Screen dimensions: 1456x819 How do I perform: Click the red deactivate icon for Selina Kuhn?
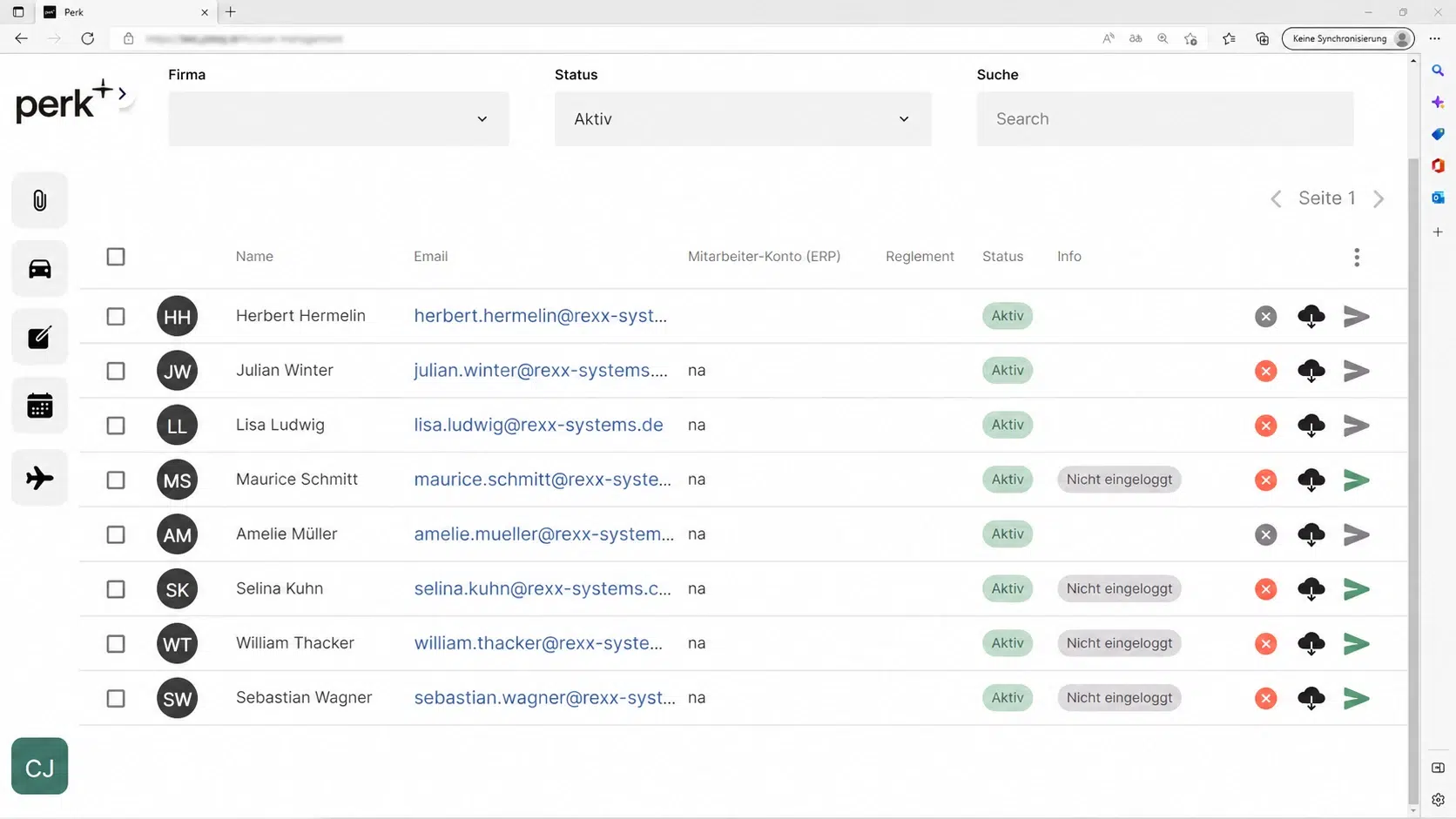[1266, 589]
